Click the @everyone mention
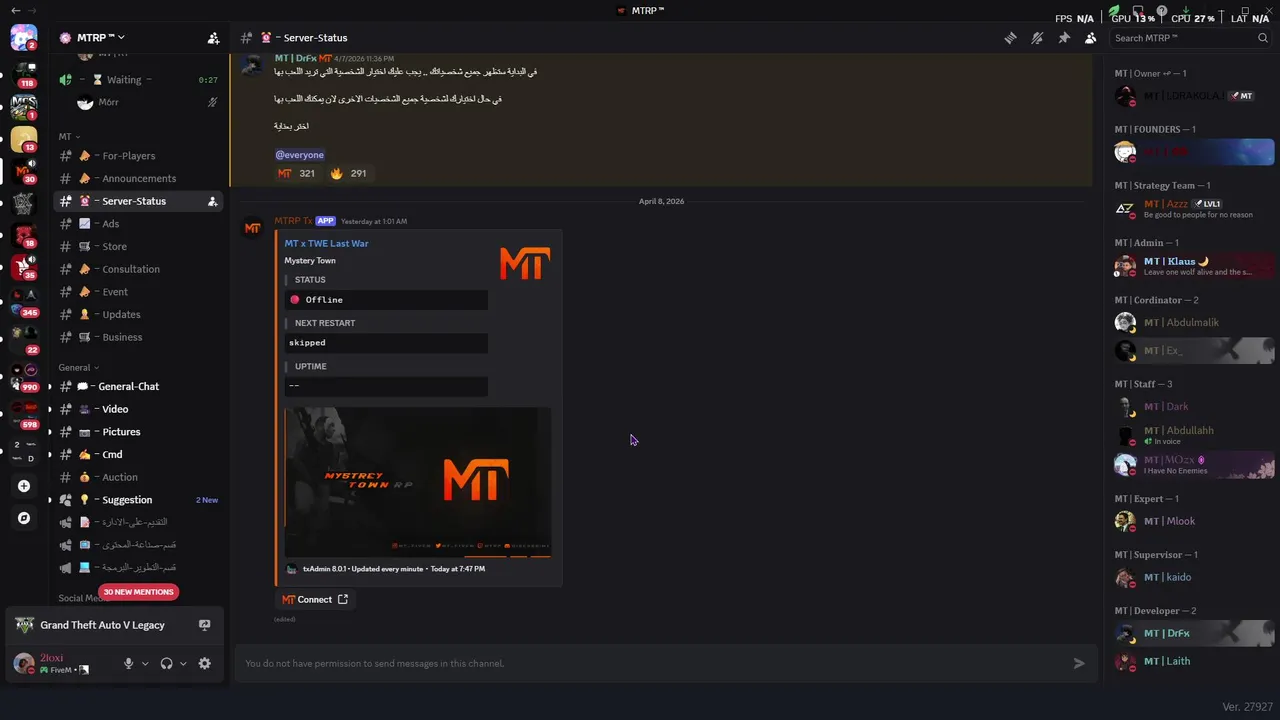 [300, 155]
